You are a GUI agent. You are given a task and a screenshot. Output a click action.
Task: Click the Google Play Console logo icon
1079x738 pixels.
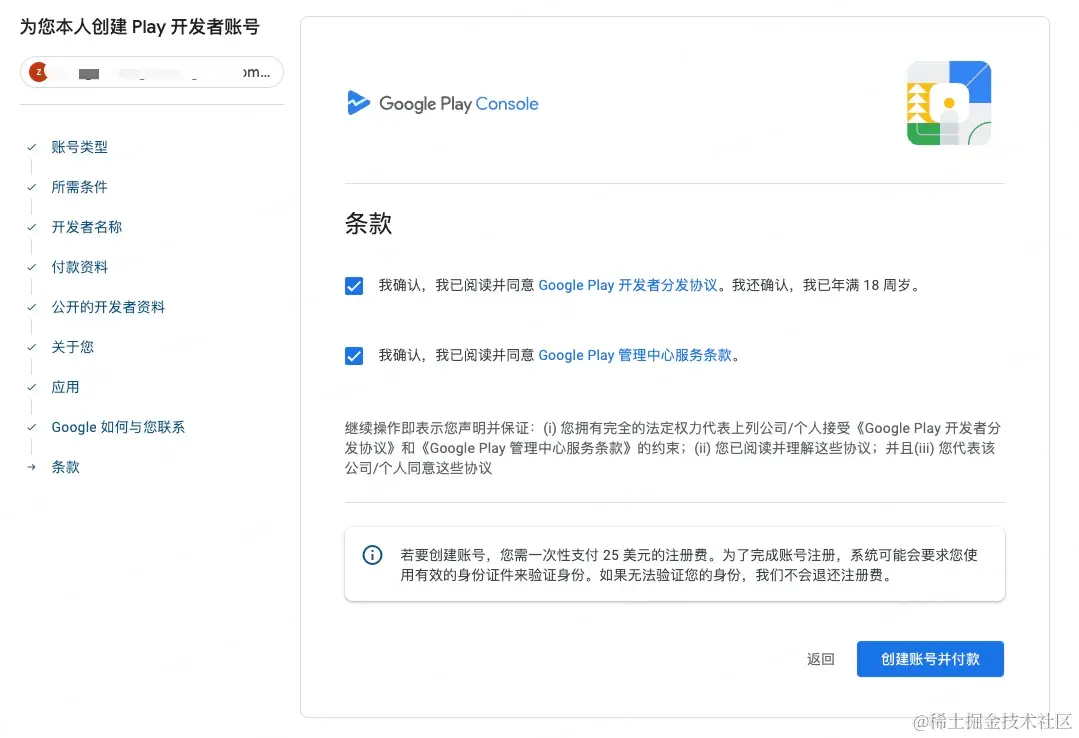[x=358, y=103]
